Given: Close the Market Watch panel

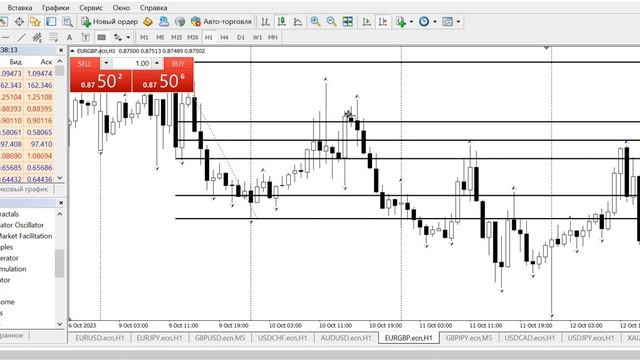Looking at the screenshot, I should pos(61,50).
